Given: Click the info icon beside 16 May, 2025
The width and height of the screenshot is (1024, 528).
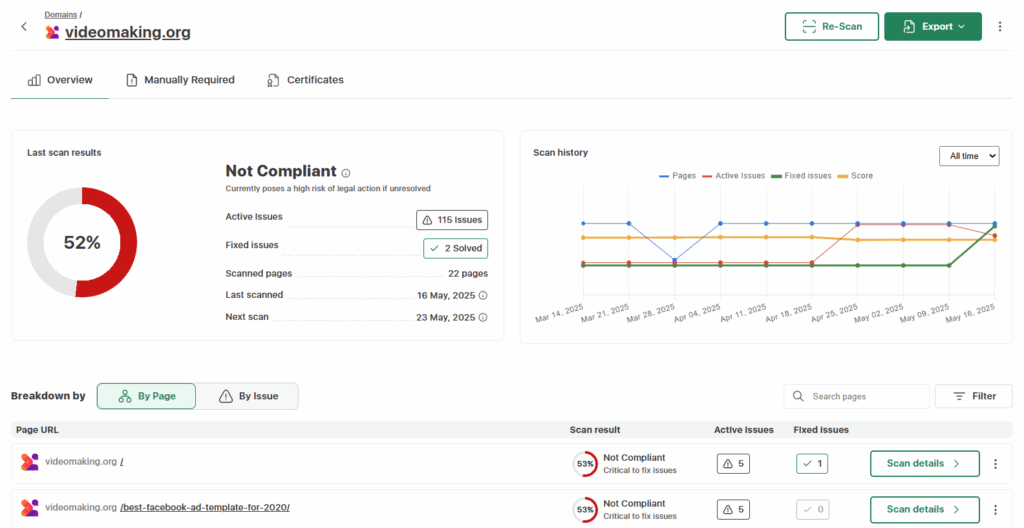Looking at the screenshot, I should coord(483,295).
